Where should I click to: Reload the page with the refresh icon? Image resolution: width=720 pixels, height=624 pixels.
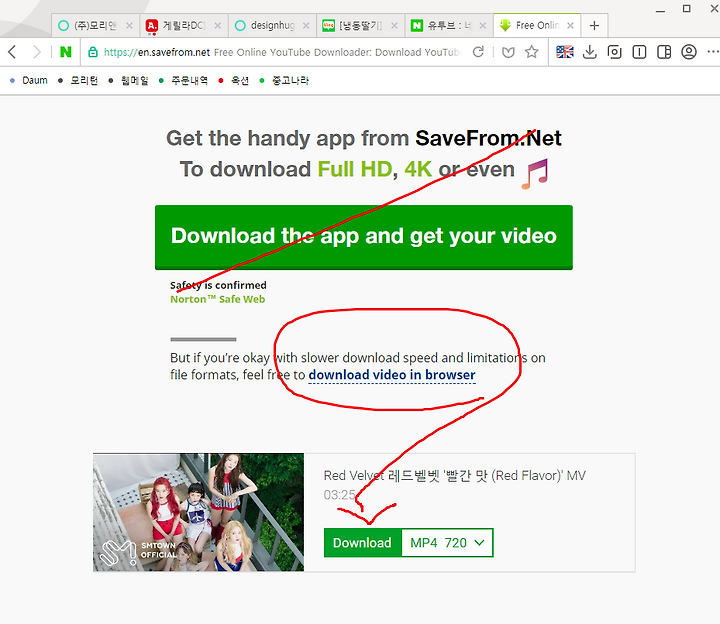pyautogui.click(x=478, y=52)
